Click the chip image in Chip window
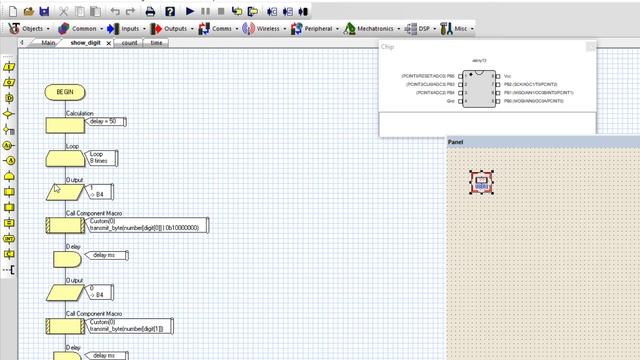 pyautogui.click(x=479, y=89)
